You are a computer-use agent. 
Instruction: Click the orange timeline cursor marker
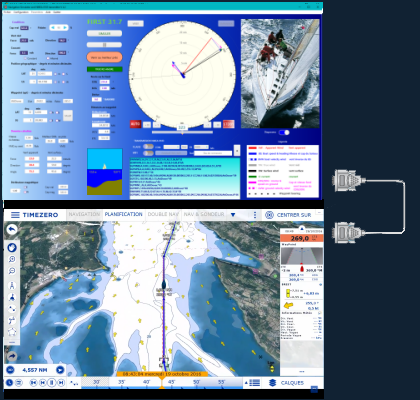click(162, 382)
